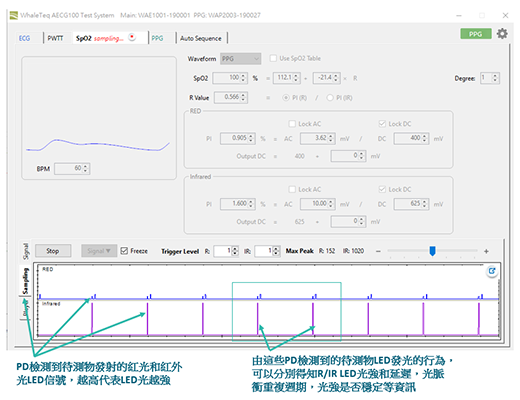
Task: Click the Infrared PI 1.600 stepper
Action: (251, 204)
